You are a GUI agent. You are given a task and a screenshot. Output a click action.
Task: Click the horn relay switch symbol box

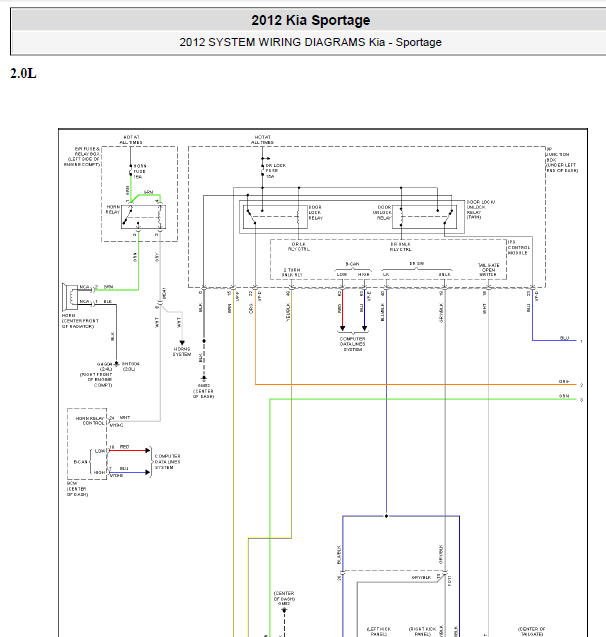[143, 217]
